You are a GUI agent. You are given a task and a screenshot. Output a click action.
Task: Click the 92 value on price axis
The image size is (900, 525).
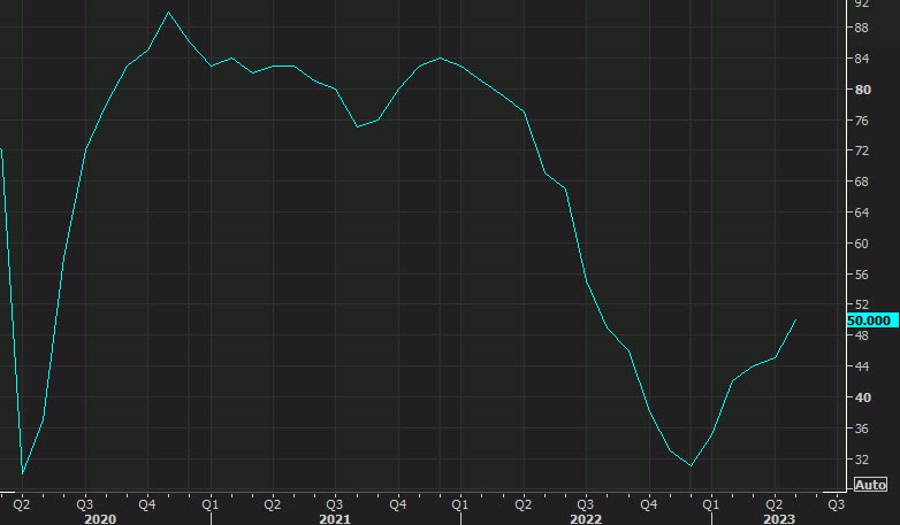coord(861,4)
